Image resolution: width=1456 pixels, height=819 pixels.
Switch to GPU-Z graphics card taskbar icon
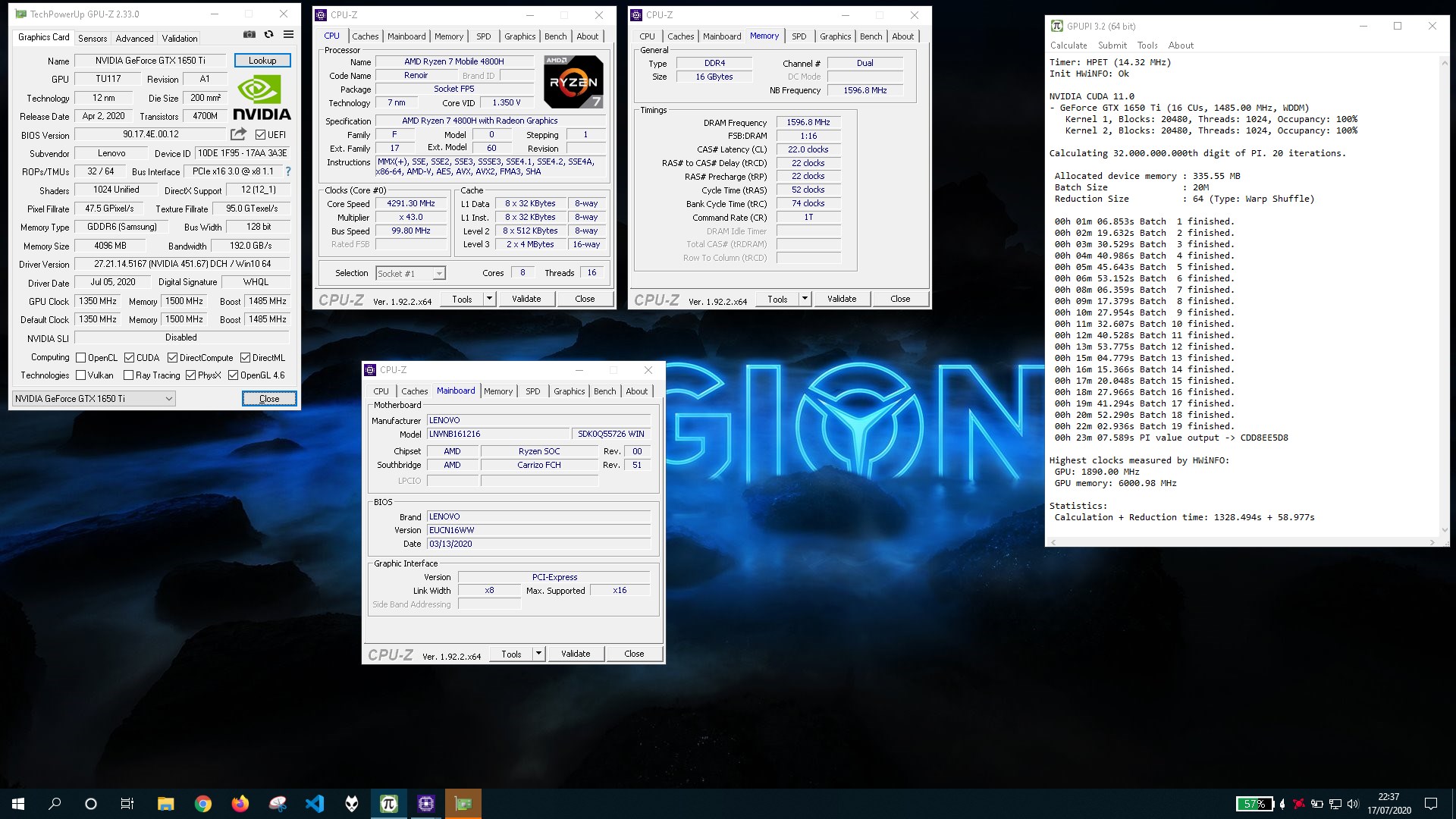click(463, 804)
